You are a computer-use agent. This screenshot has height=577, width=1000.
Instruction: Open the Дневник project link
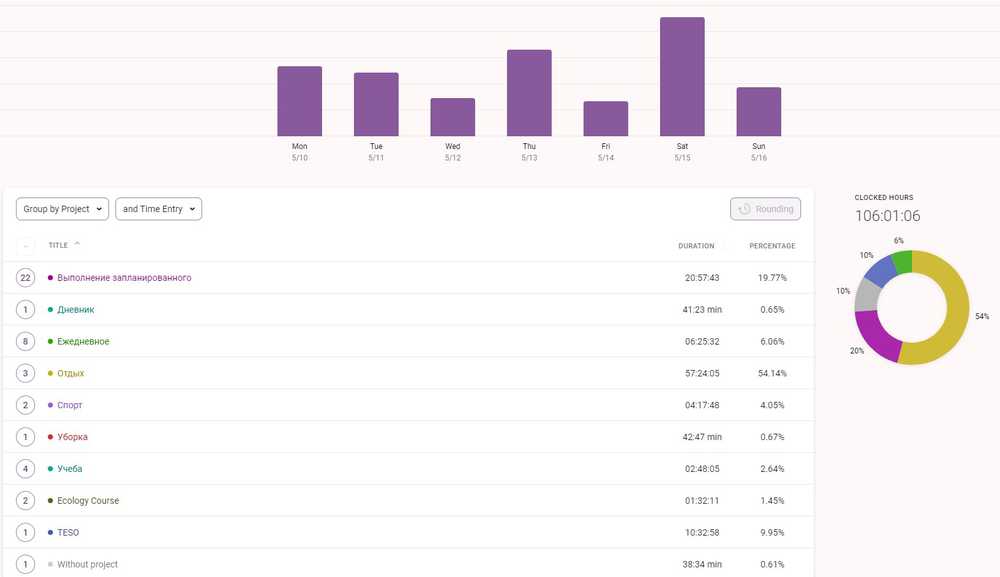coord(76,310)
